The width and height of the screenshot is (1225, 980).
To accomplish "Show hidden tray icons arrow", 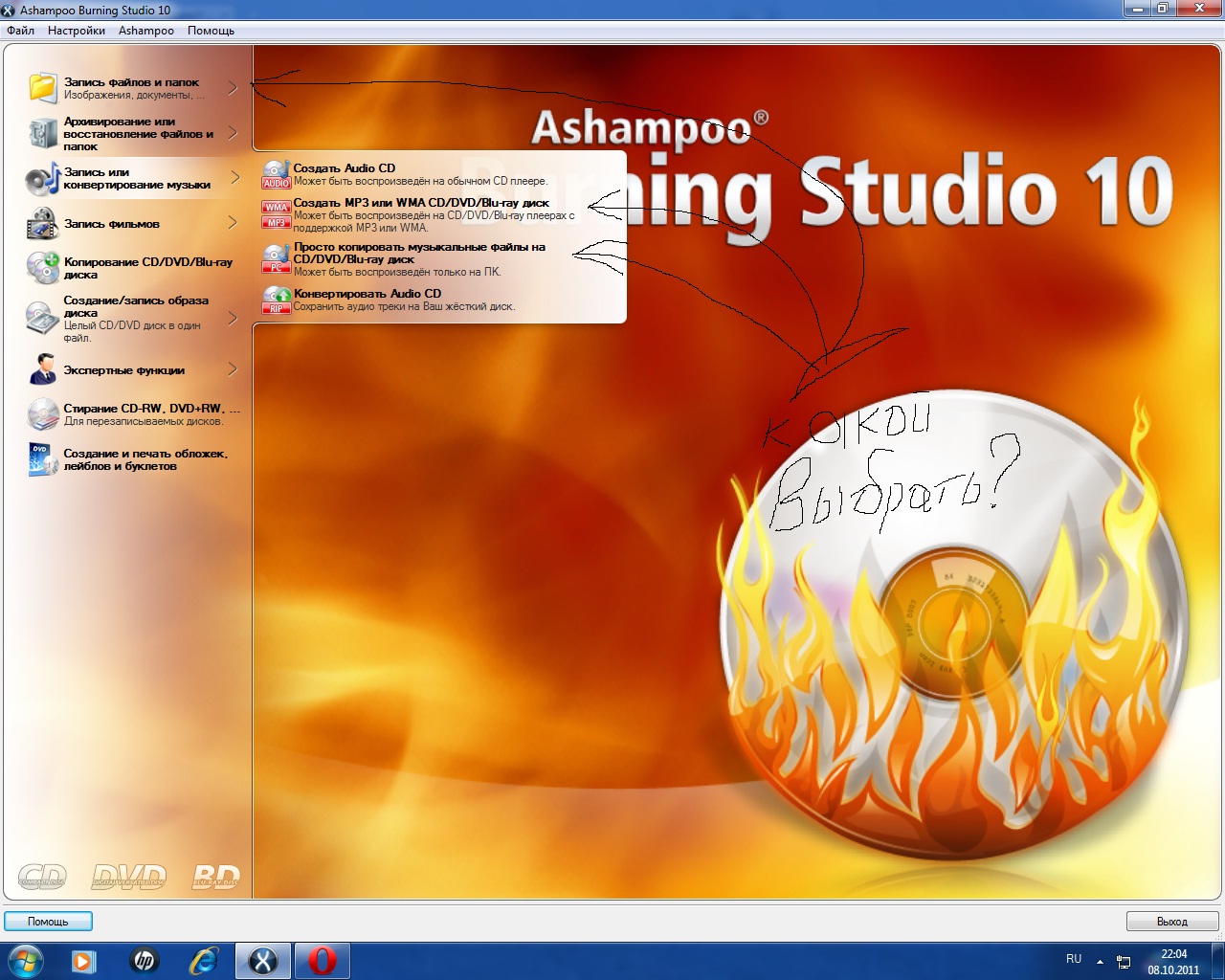I will tap(1100, 961).
